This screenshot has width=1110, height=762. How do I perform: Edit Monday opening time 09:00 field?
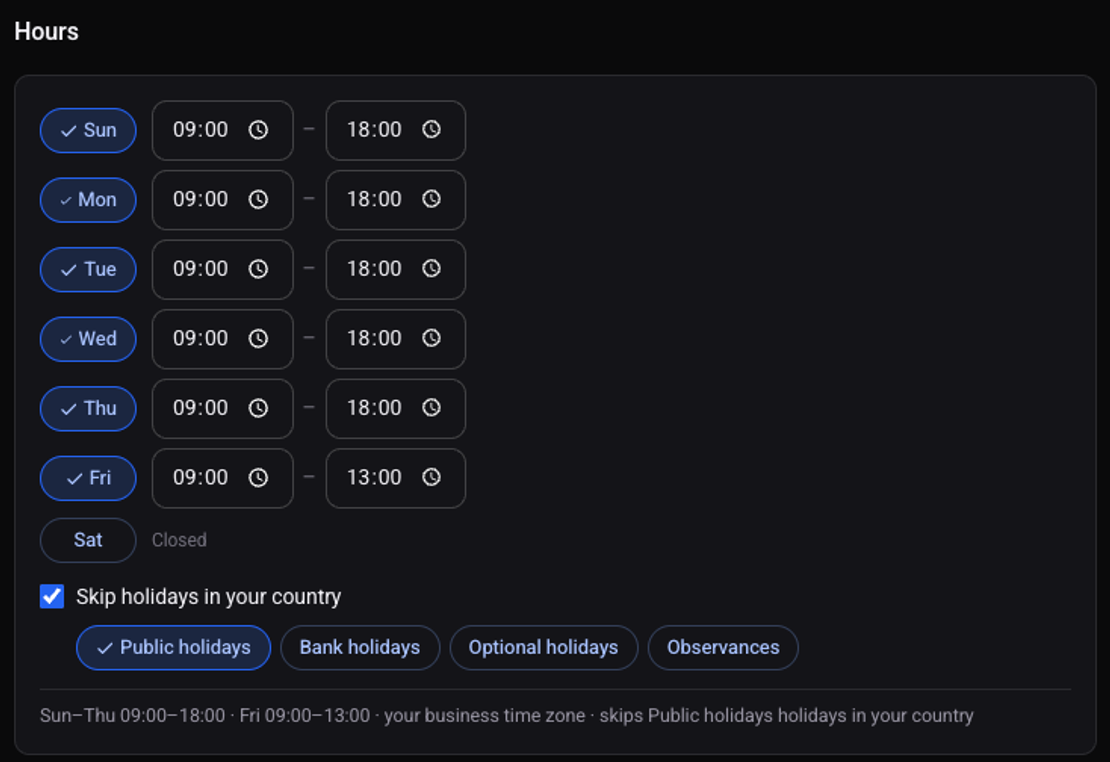click(x=222, y=200)
